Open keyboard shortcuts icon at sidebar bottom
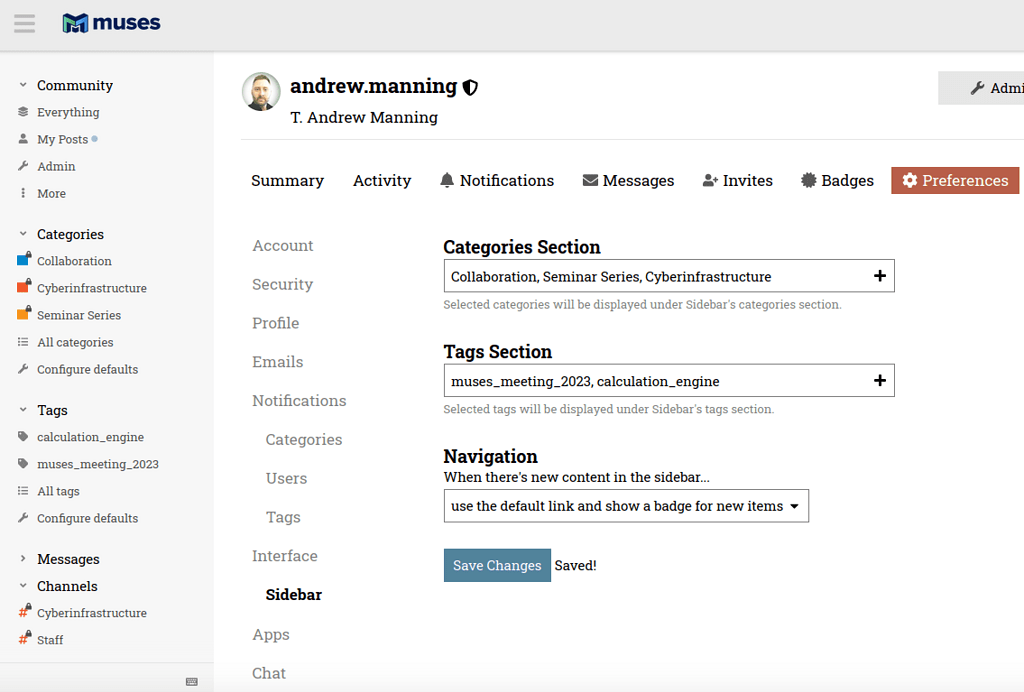 191,682
